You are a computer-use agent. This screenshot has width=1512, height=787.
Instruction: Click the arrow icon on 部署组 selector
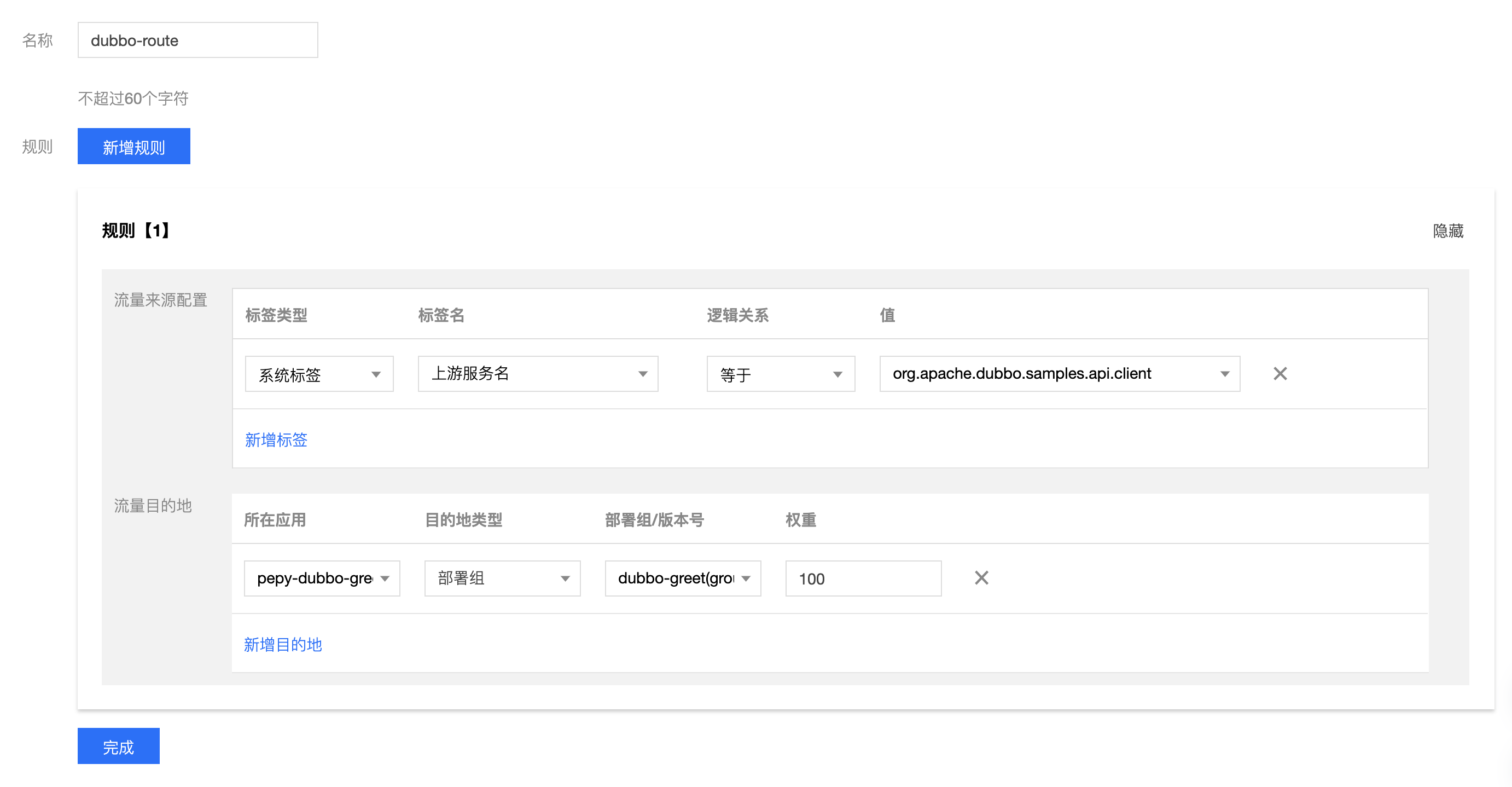point(565,578)
